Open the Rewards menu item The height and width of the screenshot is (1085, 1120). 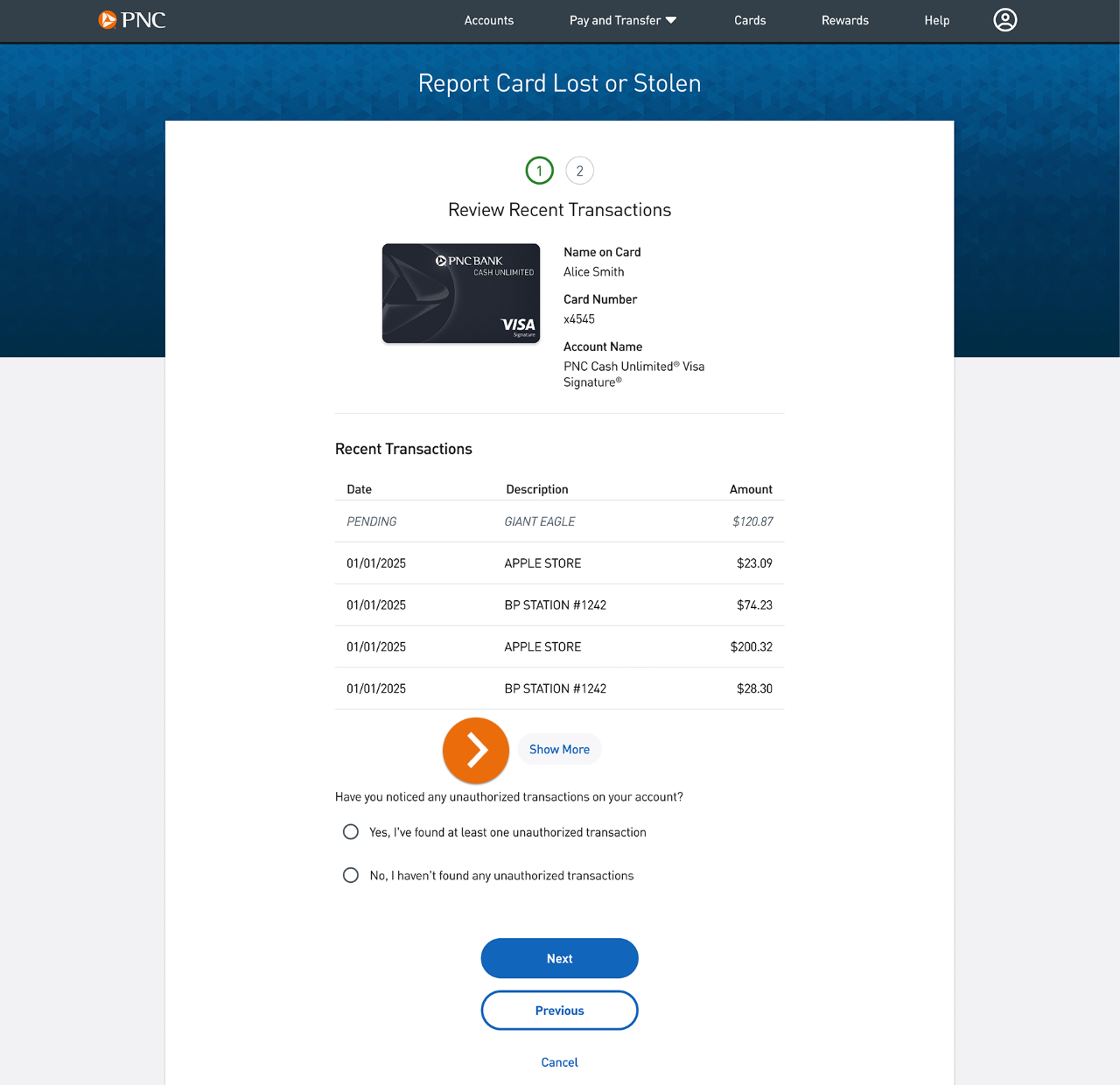click(x=845, y=20)
